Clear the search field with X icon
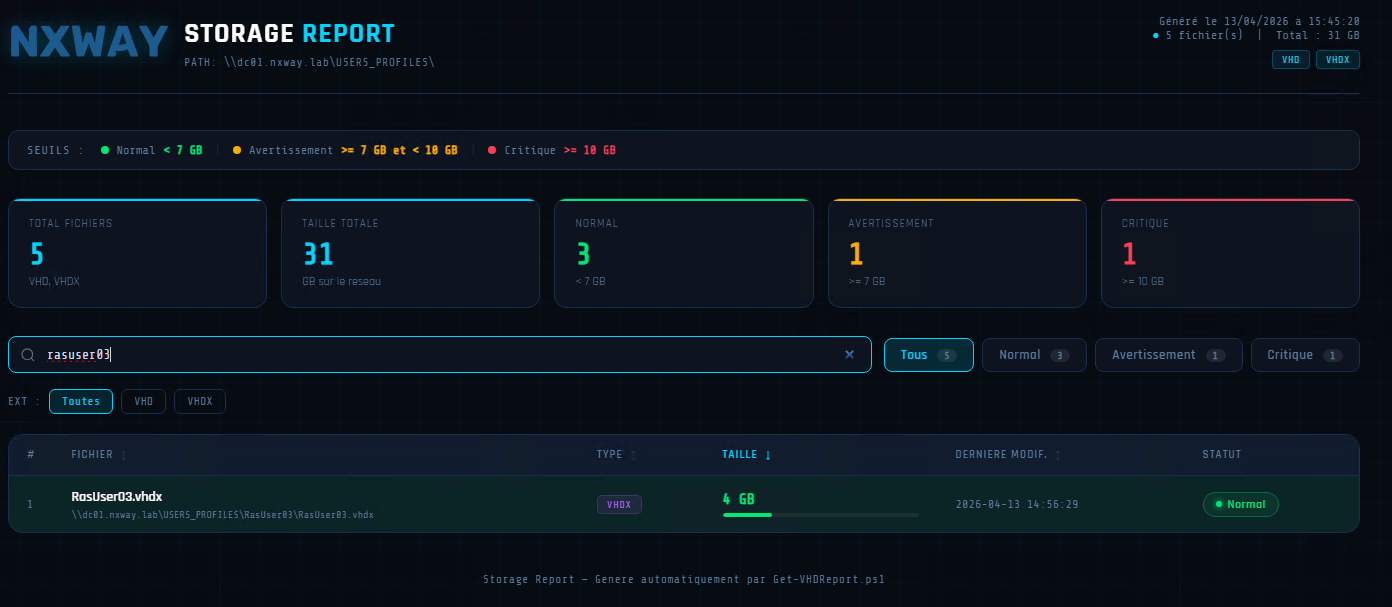 (x=849, y=354)
